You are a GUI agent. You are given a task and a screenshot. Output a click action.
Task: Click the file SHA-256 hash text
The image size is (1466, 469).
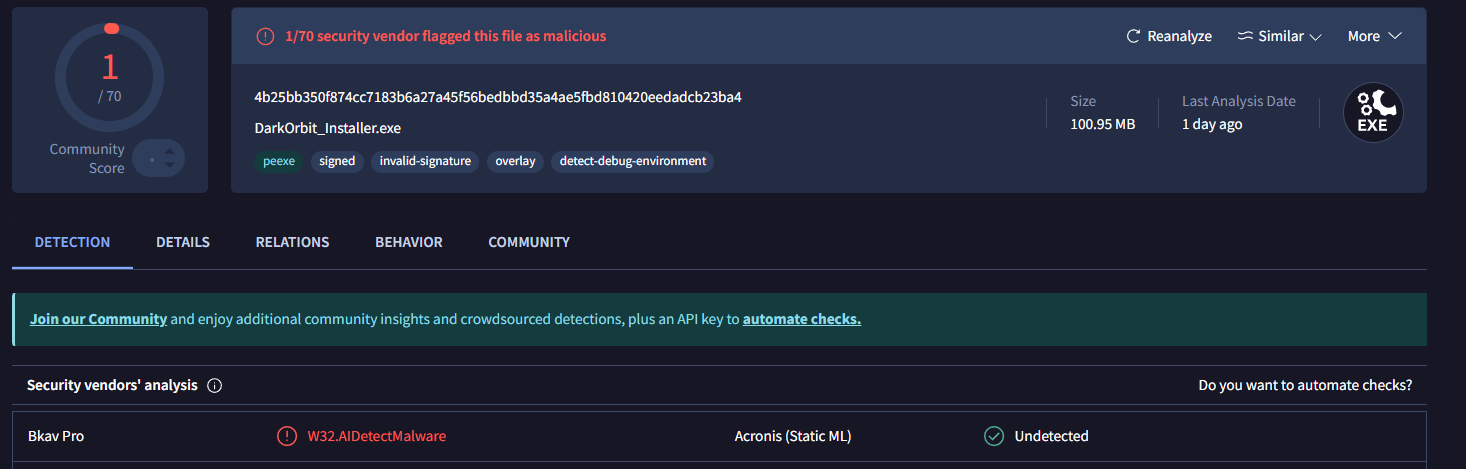(x=498, y=97)
